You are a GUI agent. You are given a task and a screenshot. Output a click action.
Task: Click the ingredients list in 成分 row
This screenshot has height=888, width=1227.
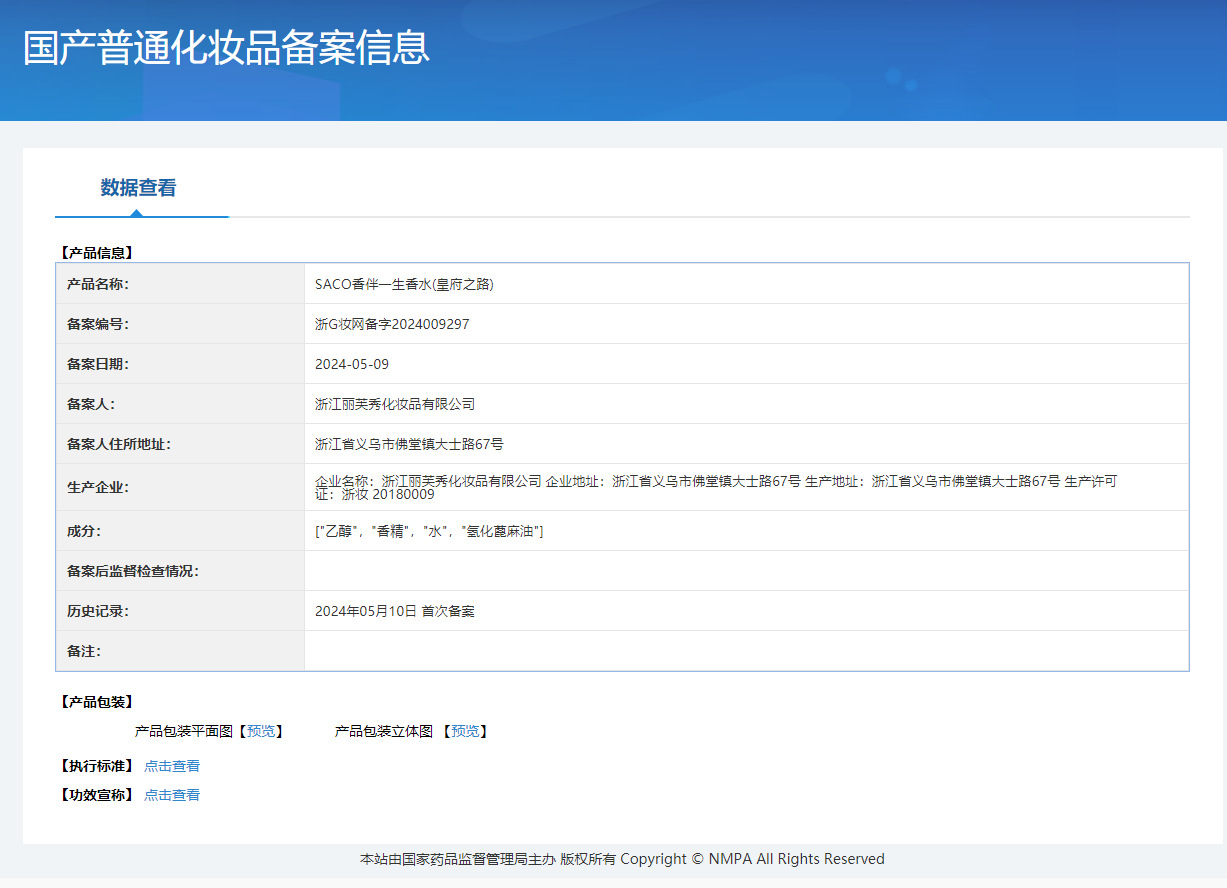(429, 531)
